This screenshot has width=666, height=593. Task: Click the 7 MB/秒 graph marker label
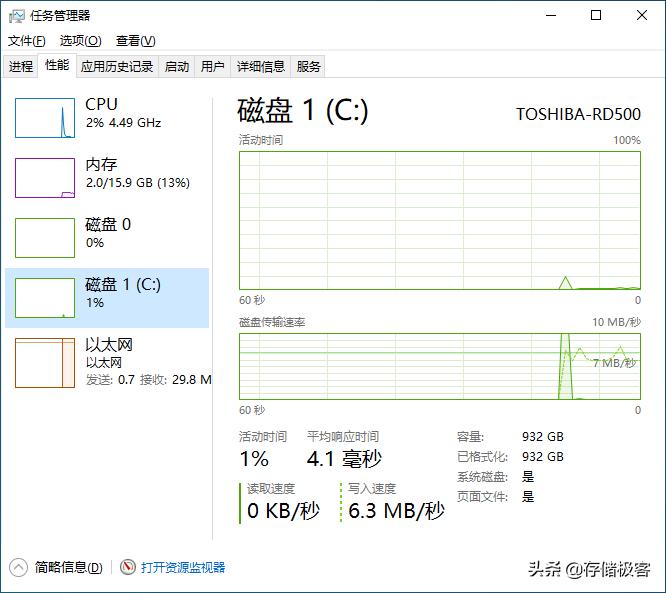click(615, 363)
